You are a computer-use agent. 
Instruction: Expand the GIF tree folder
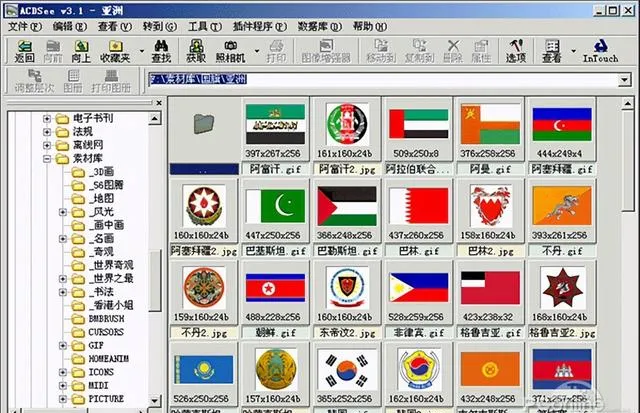pos(62,346)
